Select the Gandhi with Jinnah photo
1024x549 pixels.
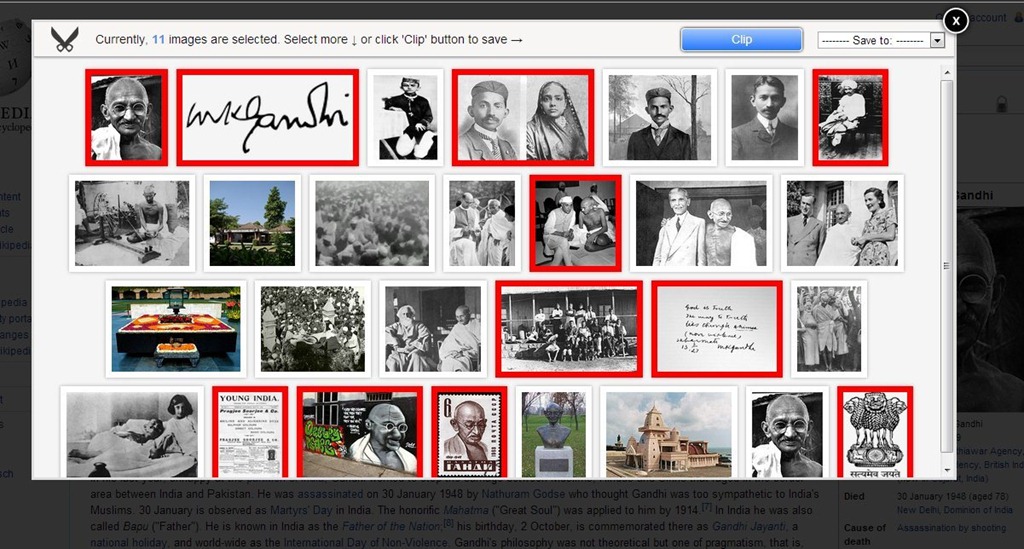(x=701, y=223)
